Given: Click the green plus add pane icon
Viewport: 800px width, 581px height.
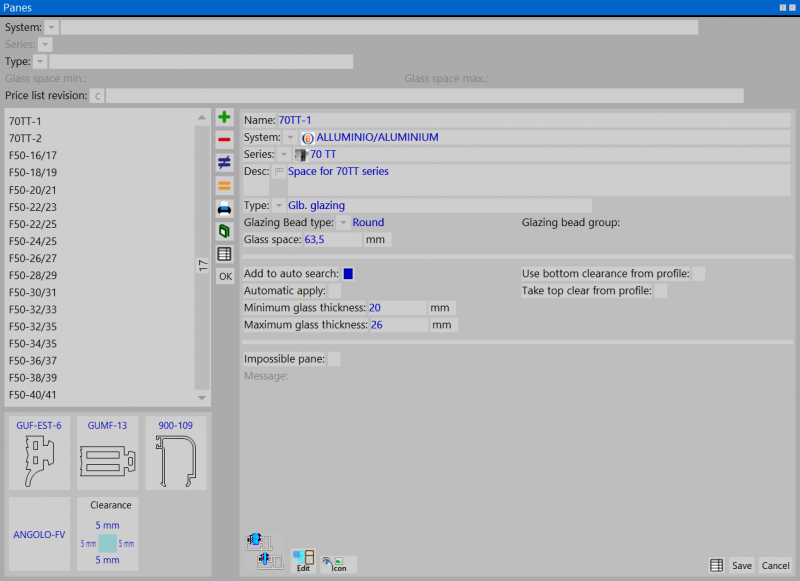Looking at the screenshot, I should pyautogui.click(x=224, y=117).
